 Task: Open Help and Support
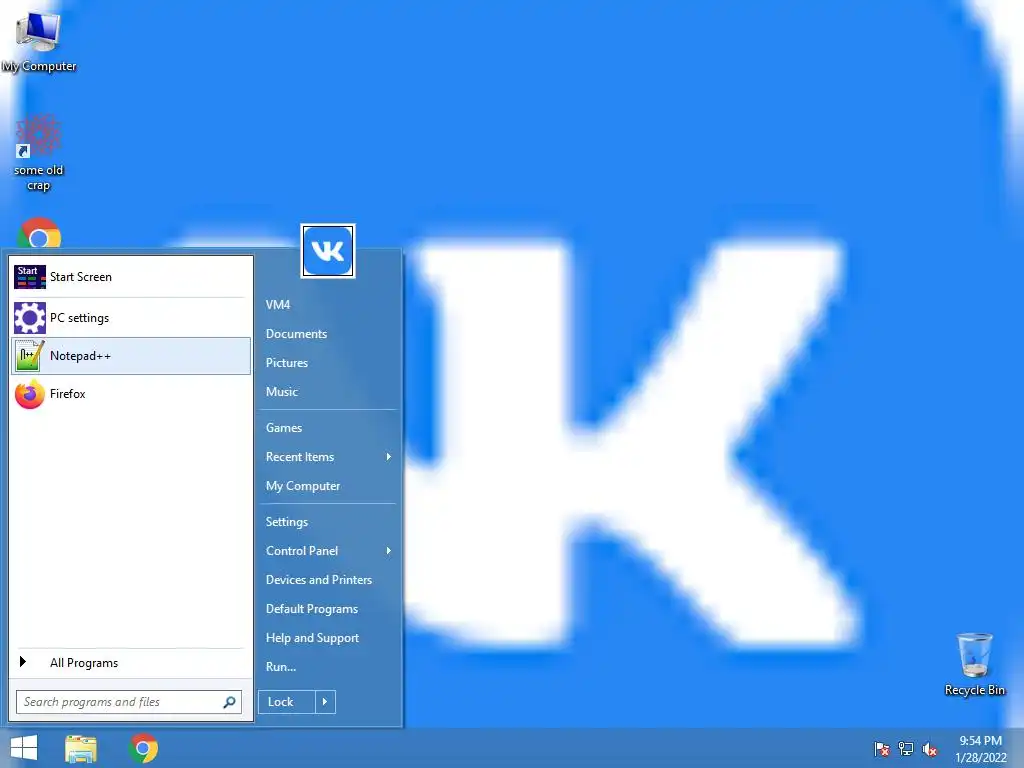(312, 638)
